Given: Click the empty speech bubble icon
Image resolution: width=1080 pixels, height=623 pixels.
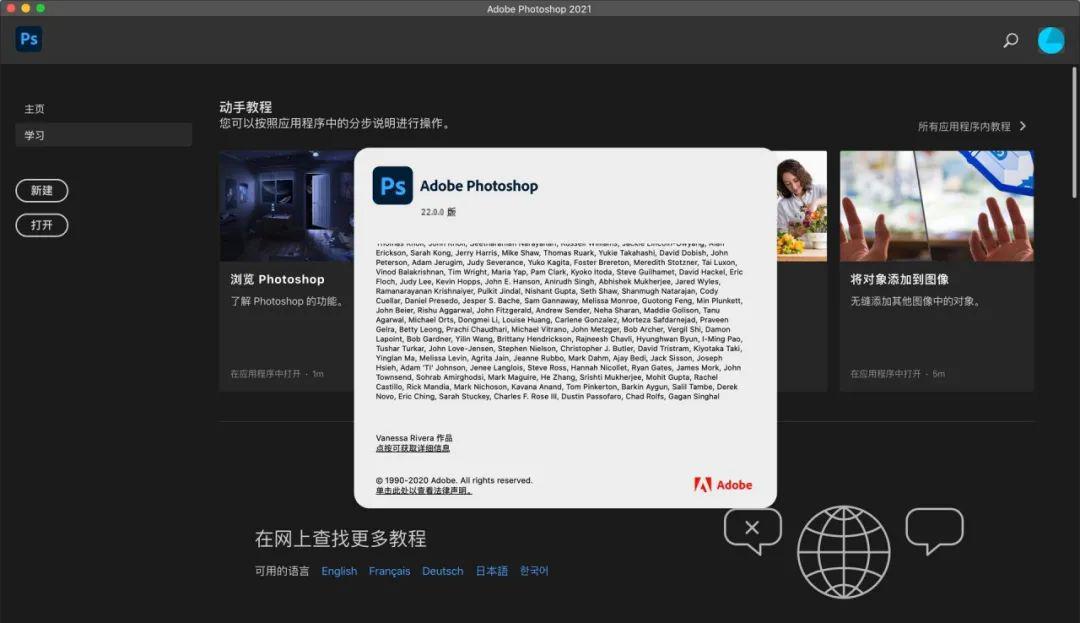Looking at the screenshot, I should coord(935,531).
